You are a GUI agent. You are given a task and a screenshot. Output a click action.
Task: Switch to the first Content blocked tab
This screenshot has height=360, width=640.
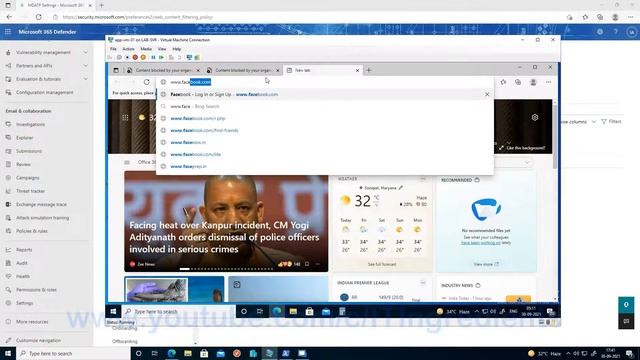click(163, 70)
